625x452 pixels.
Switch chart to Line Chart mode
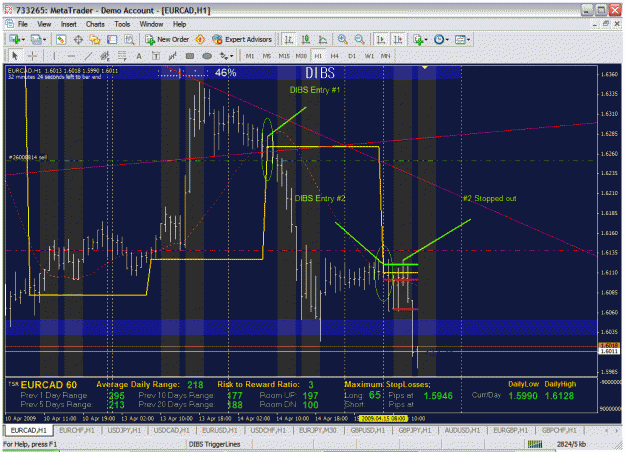pyautogui.click(x=322, y=39)
